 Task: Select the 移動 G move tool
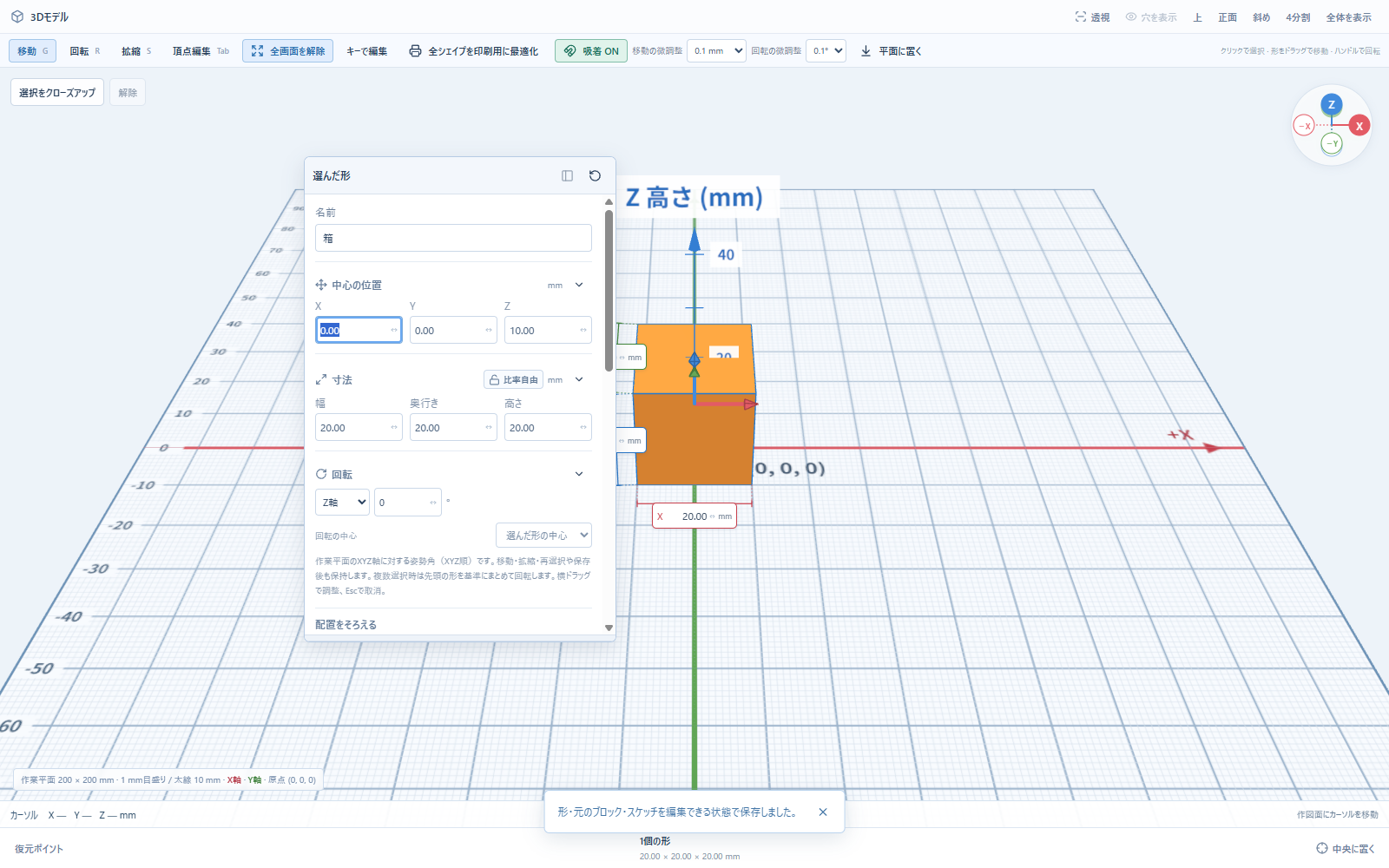coord(33,51)
